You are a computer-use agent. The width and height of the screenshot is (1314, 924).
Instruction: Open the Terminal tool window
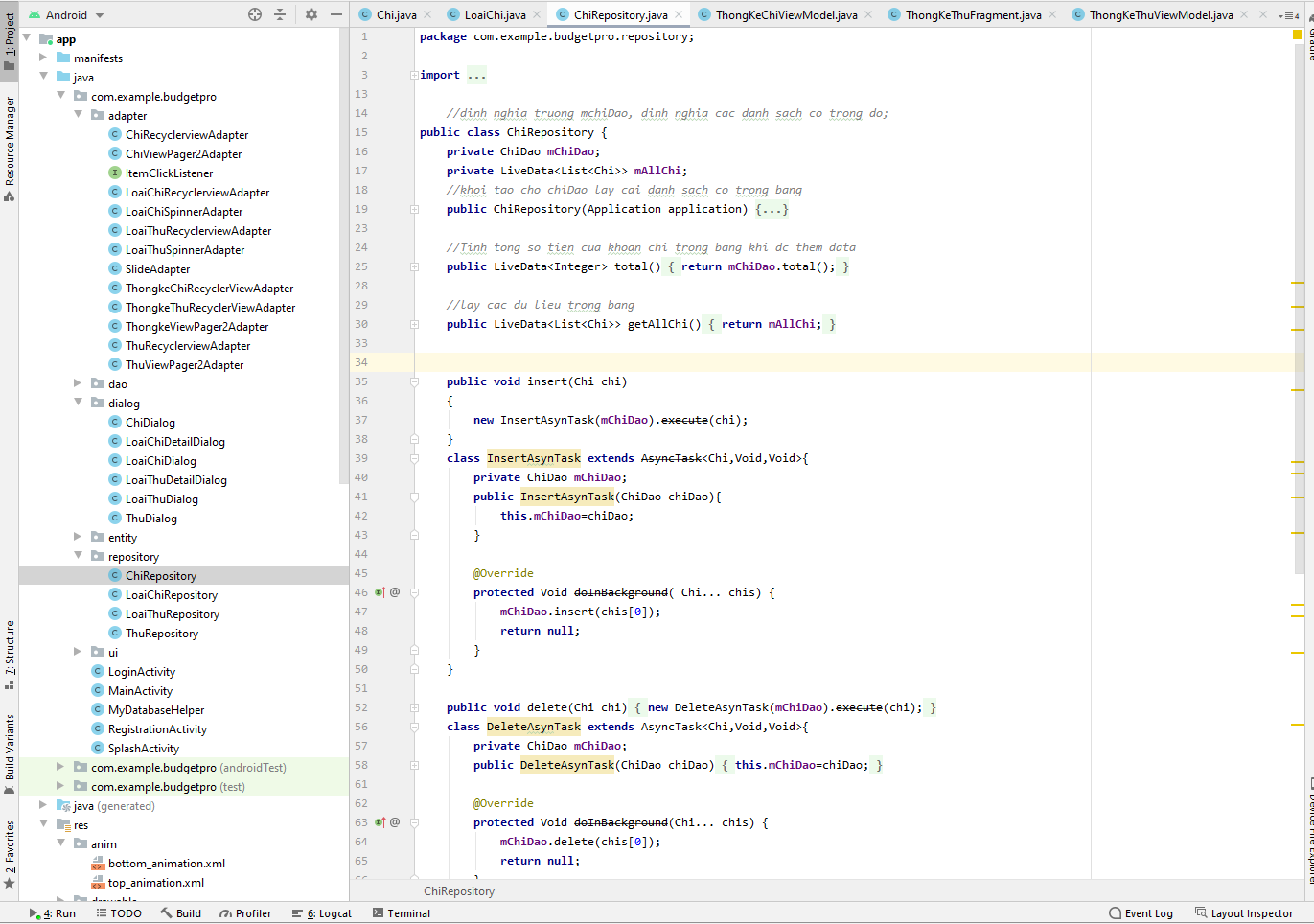pos(402,913)
